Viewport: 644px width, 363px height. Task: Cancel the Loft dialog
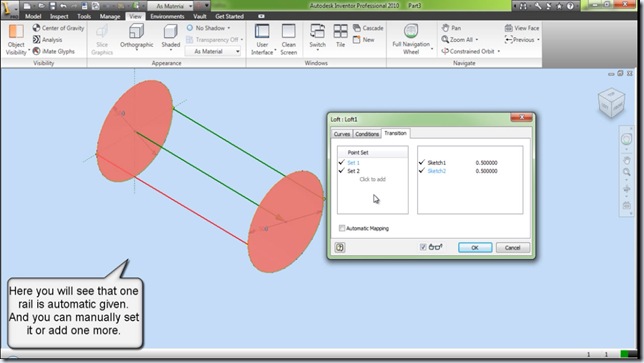[x=513, y=248]
